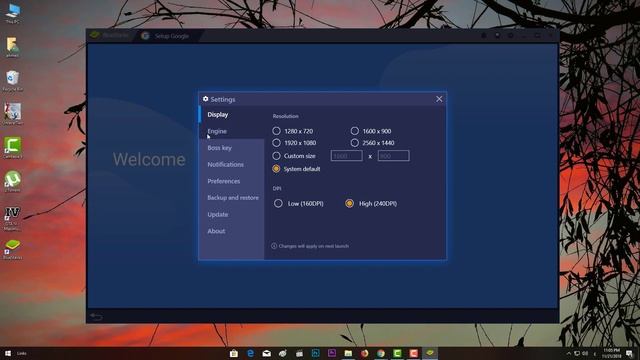
Task: Click the info icon beside changes notice
Action: click(274, 246)
